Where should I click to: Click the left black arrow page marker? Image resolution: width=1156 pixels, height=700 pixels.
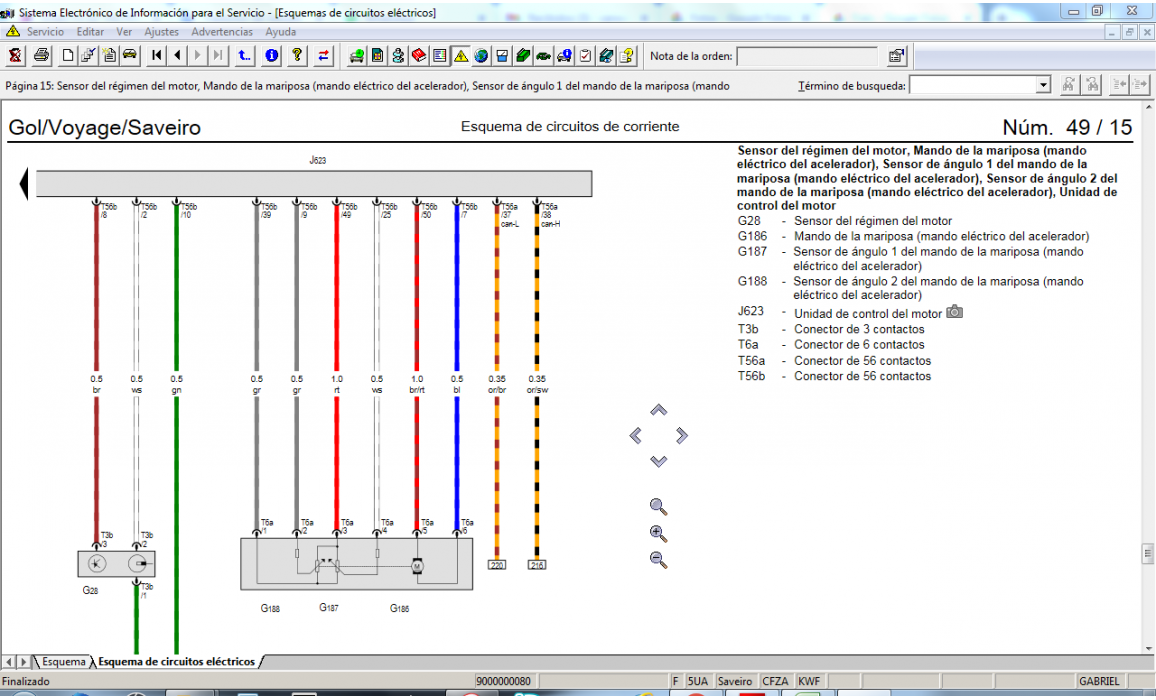click(x=22, y=184)
